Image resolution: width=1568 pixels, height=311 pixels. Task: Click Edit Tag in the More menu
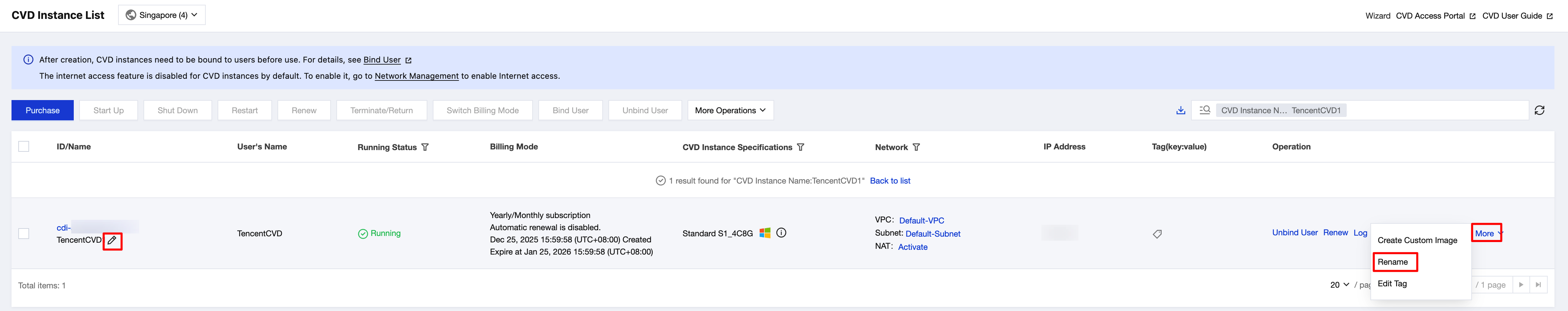(1391, 284)
